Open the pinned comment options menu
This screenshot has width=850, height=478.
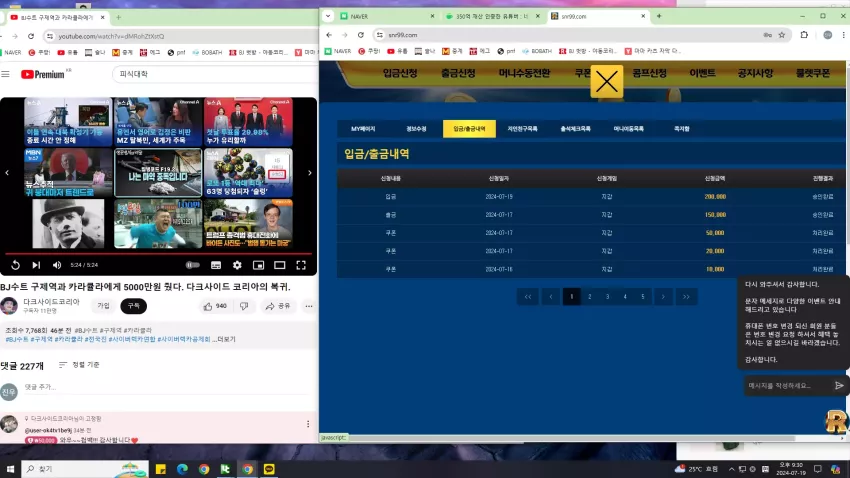308,424
